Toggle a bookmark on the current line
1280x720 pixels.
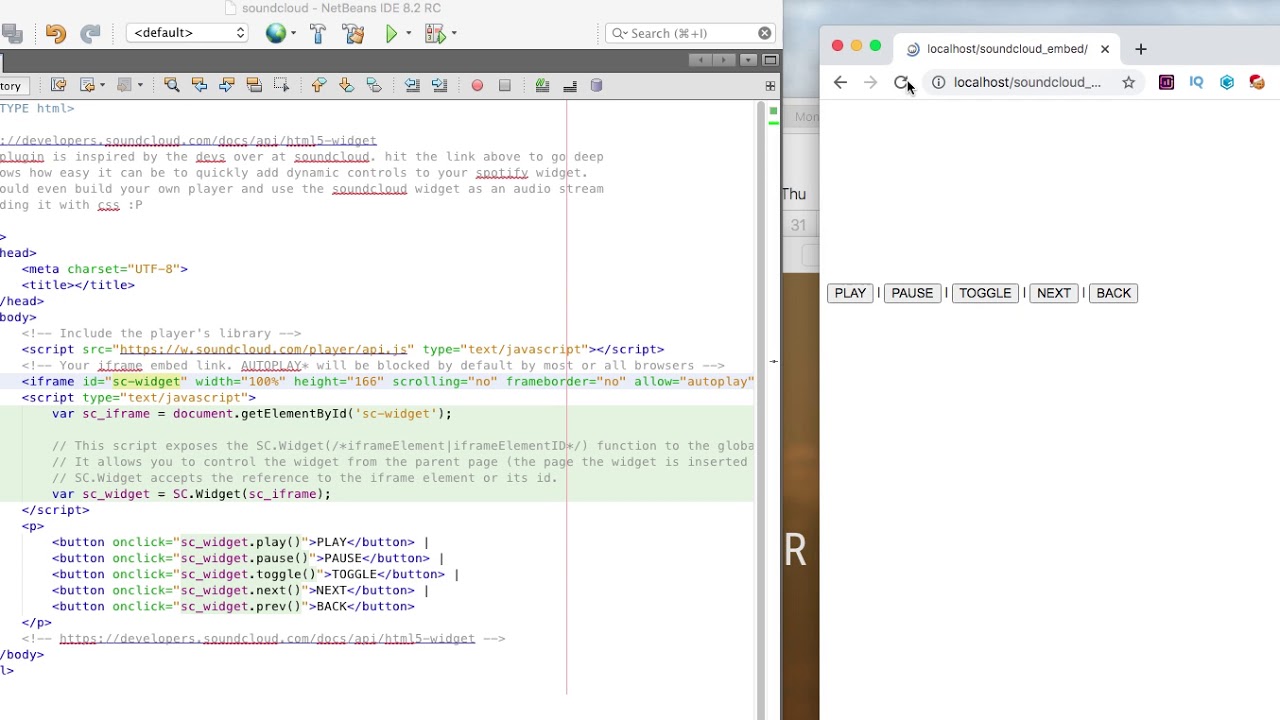pyautogui.click(x=374, y=85)
